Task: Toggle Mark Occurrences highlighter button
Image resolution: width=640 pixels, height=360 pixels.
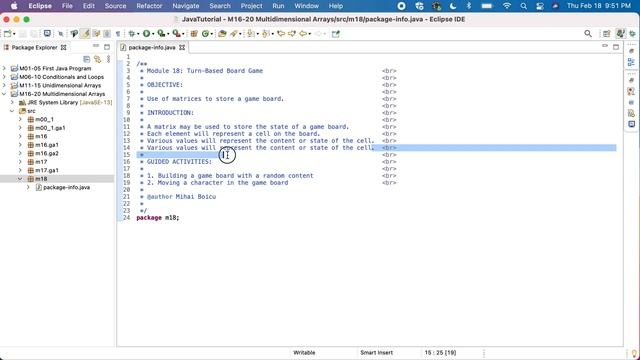Action: pos(85,34)
